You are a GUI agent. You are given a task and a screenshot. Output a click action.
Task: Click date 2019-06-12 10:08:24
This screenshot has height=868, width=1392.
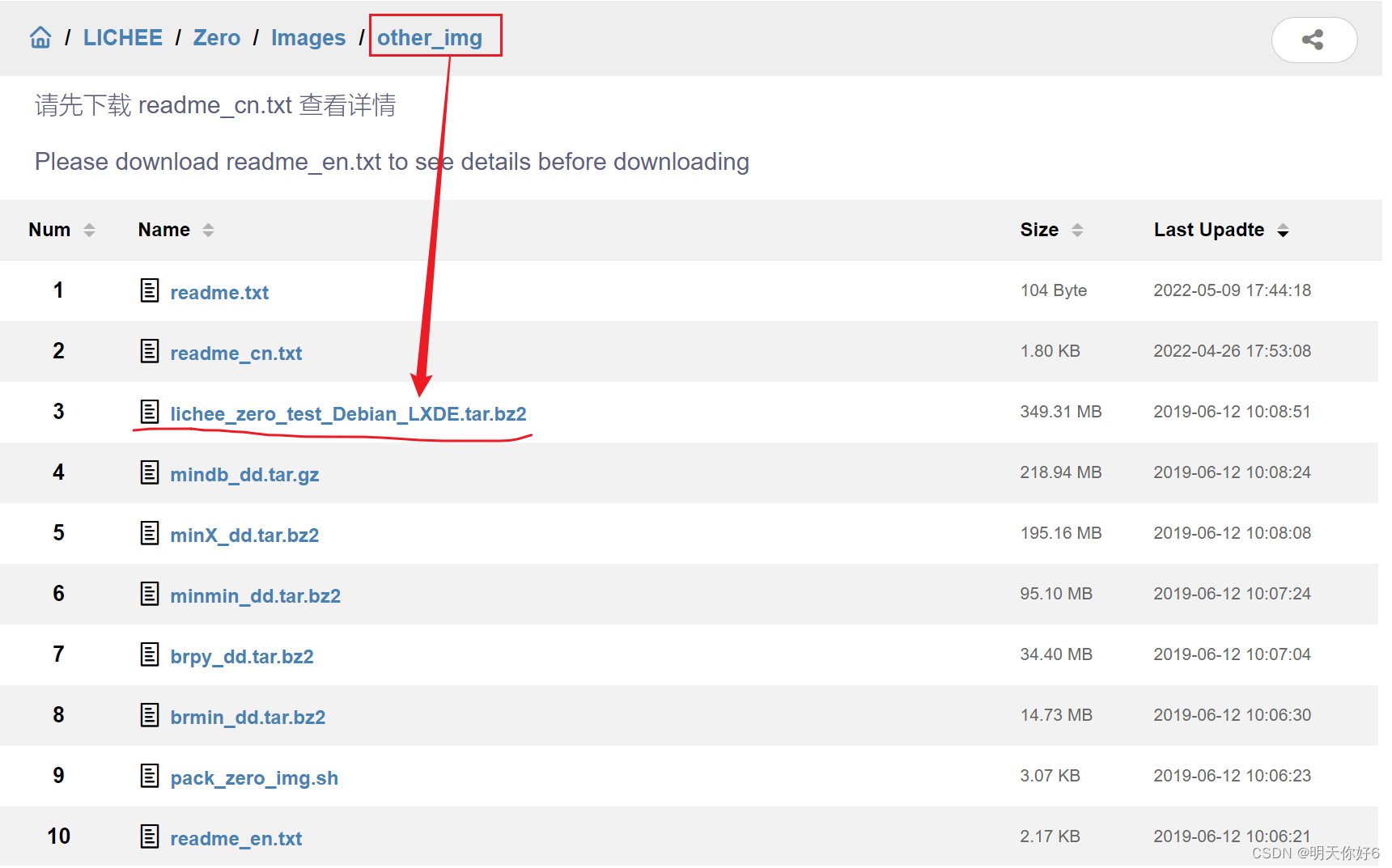pos(1232,472)
